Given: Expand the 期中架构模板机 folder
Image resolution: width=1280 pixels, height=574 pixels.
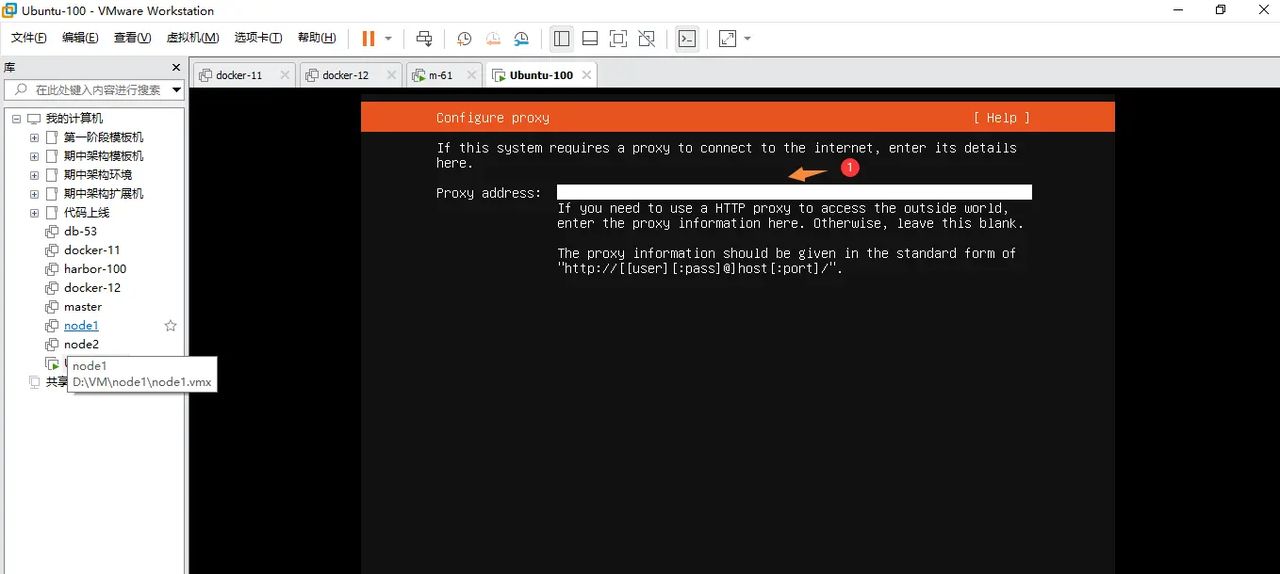Looking at the screenshot, I should (34, 156).
